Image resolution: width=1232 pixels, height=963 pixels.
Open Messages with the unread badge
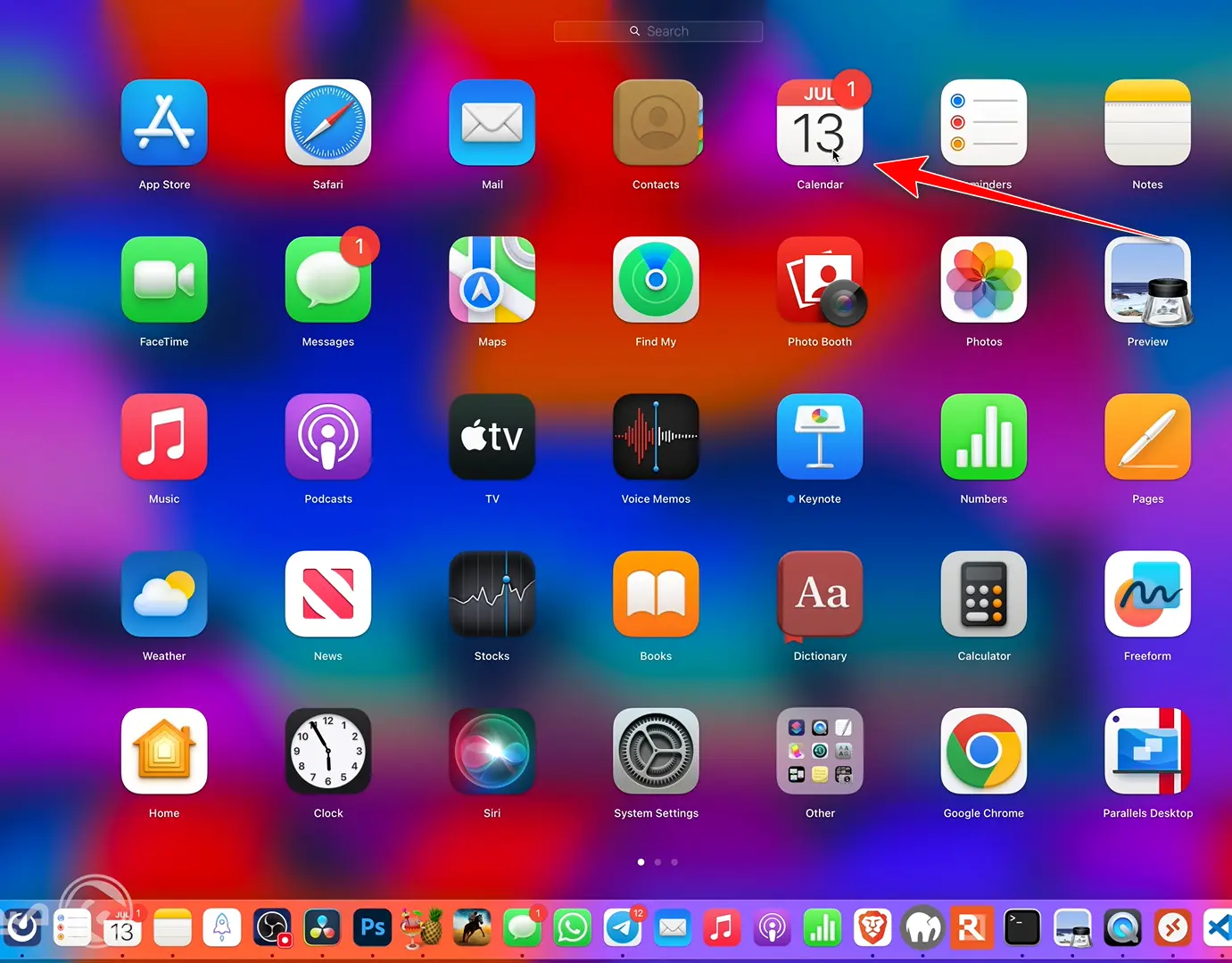coord(327,279)
